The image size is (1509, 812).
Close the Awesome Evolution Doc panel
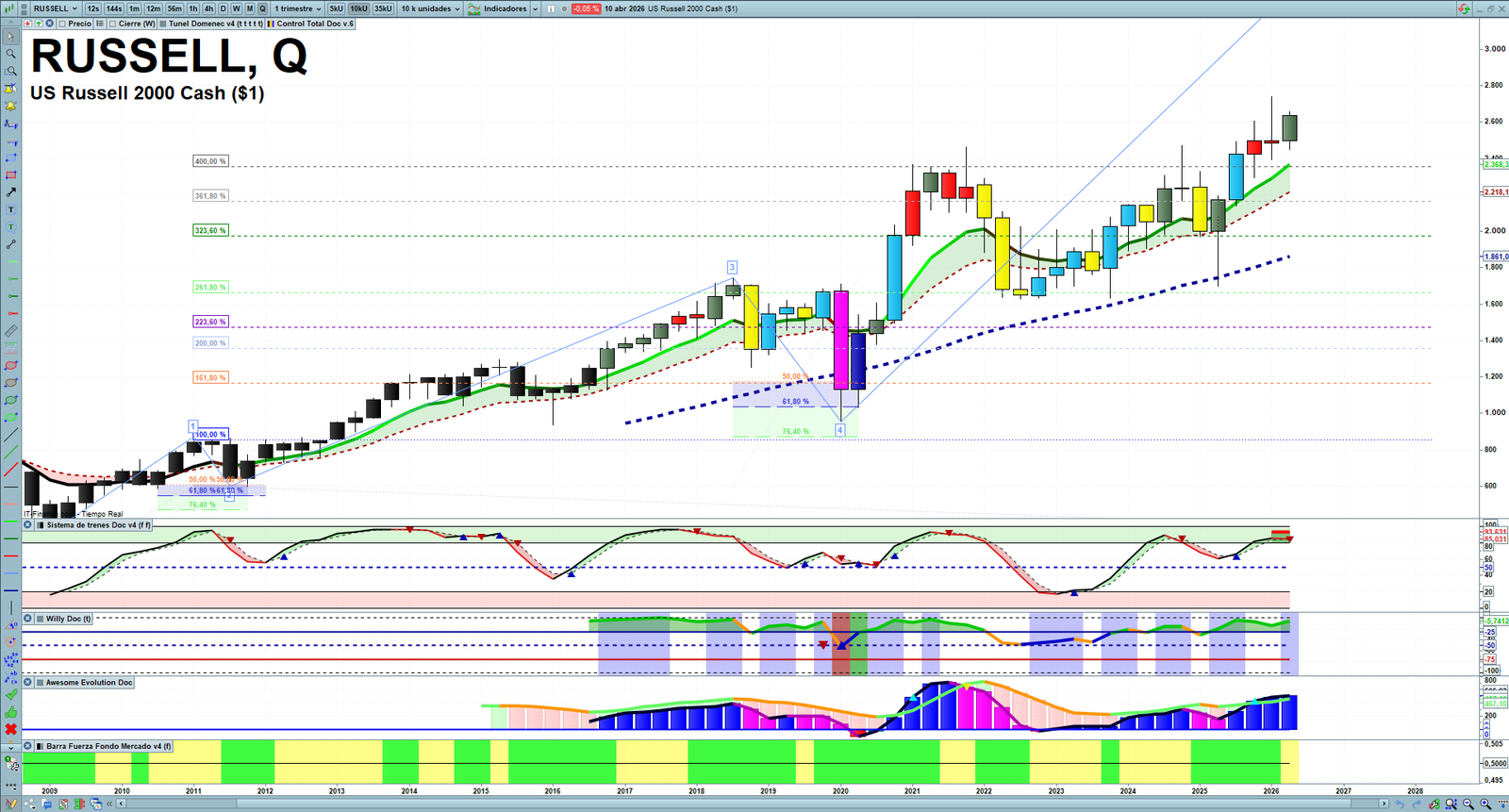point(28,683)
